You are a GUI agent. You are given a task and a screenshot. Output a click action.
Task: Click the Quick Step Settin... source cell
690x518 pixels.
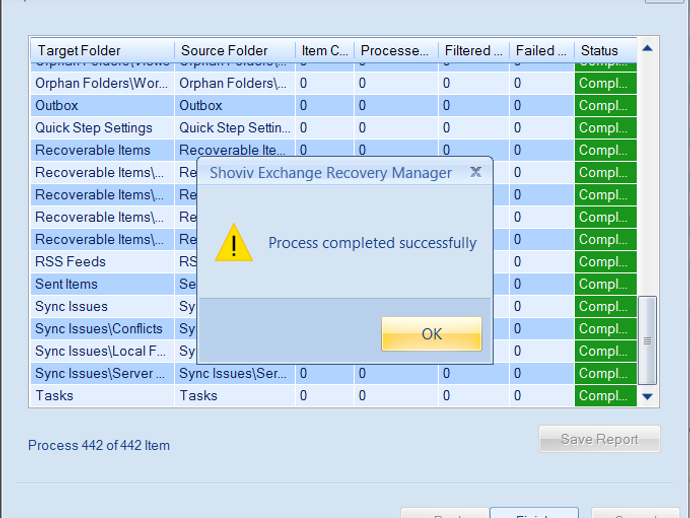[235, 128]
